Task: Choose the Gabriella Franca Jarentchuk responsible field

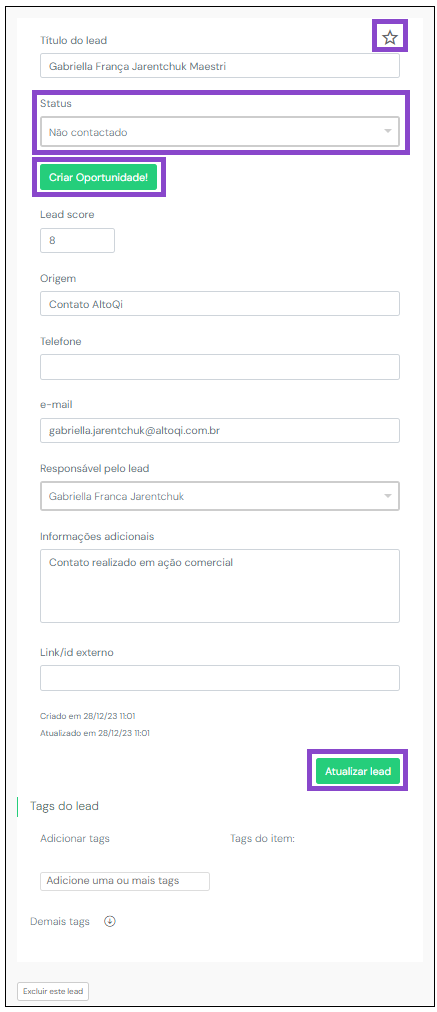Action: pos(219,496)
